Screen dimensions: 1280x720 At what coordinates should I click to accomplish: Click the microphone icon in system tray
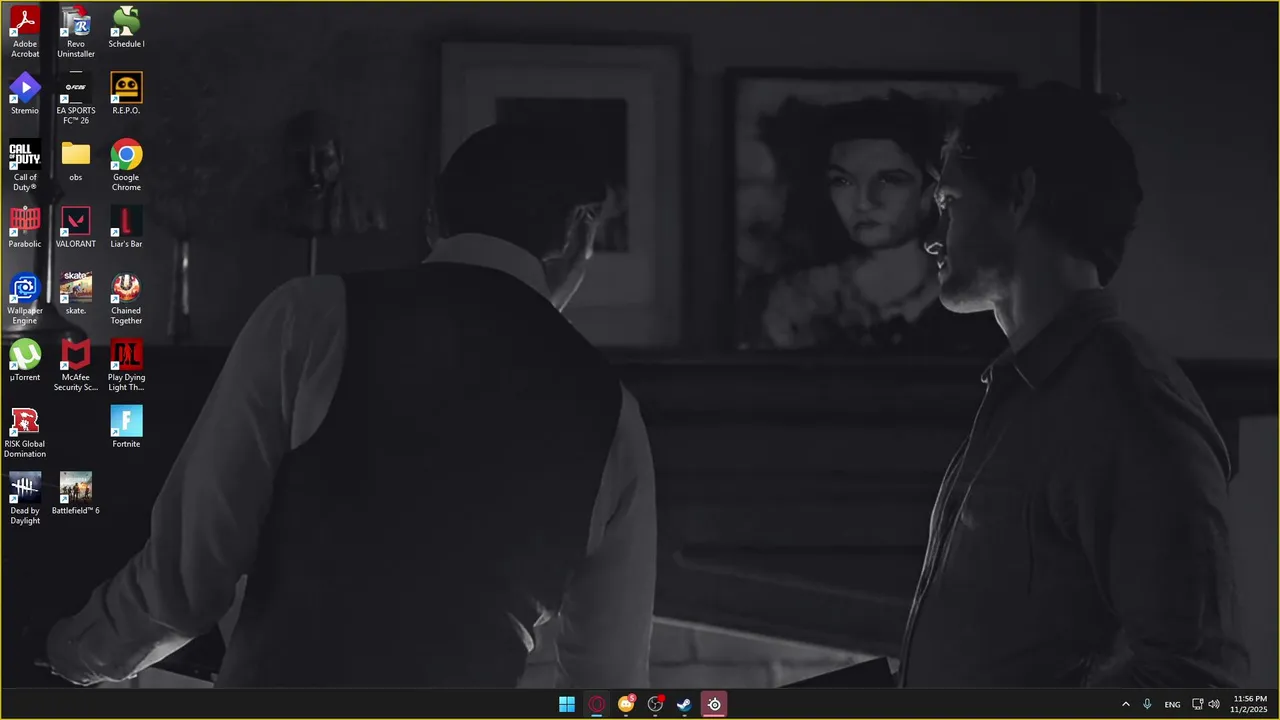pyautogui.click(x=1147, y=704)
